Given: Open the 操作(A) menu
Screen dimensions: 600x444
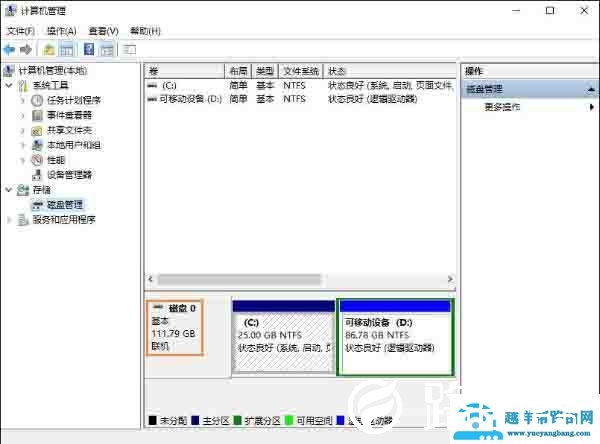Looking at the screenshot, I should click(61, 31).
